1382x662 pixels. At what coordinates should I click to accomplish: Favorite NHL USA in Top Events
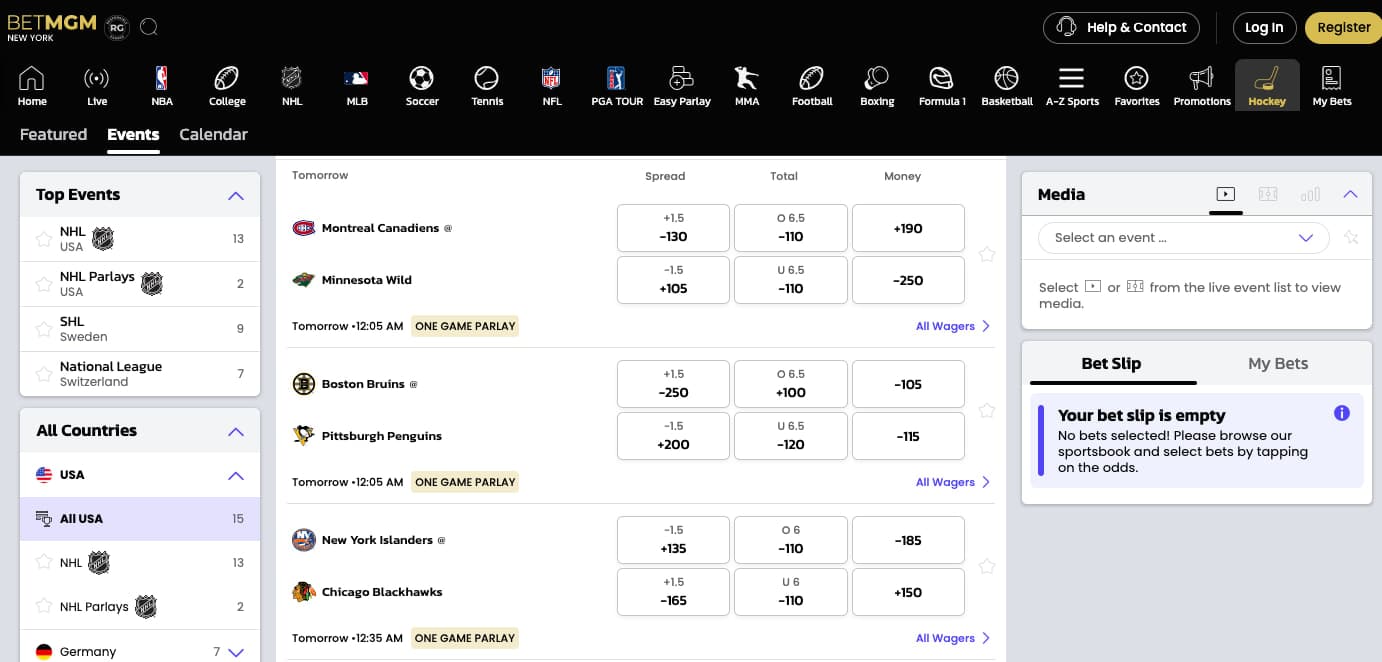click(x=44, y=239)
